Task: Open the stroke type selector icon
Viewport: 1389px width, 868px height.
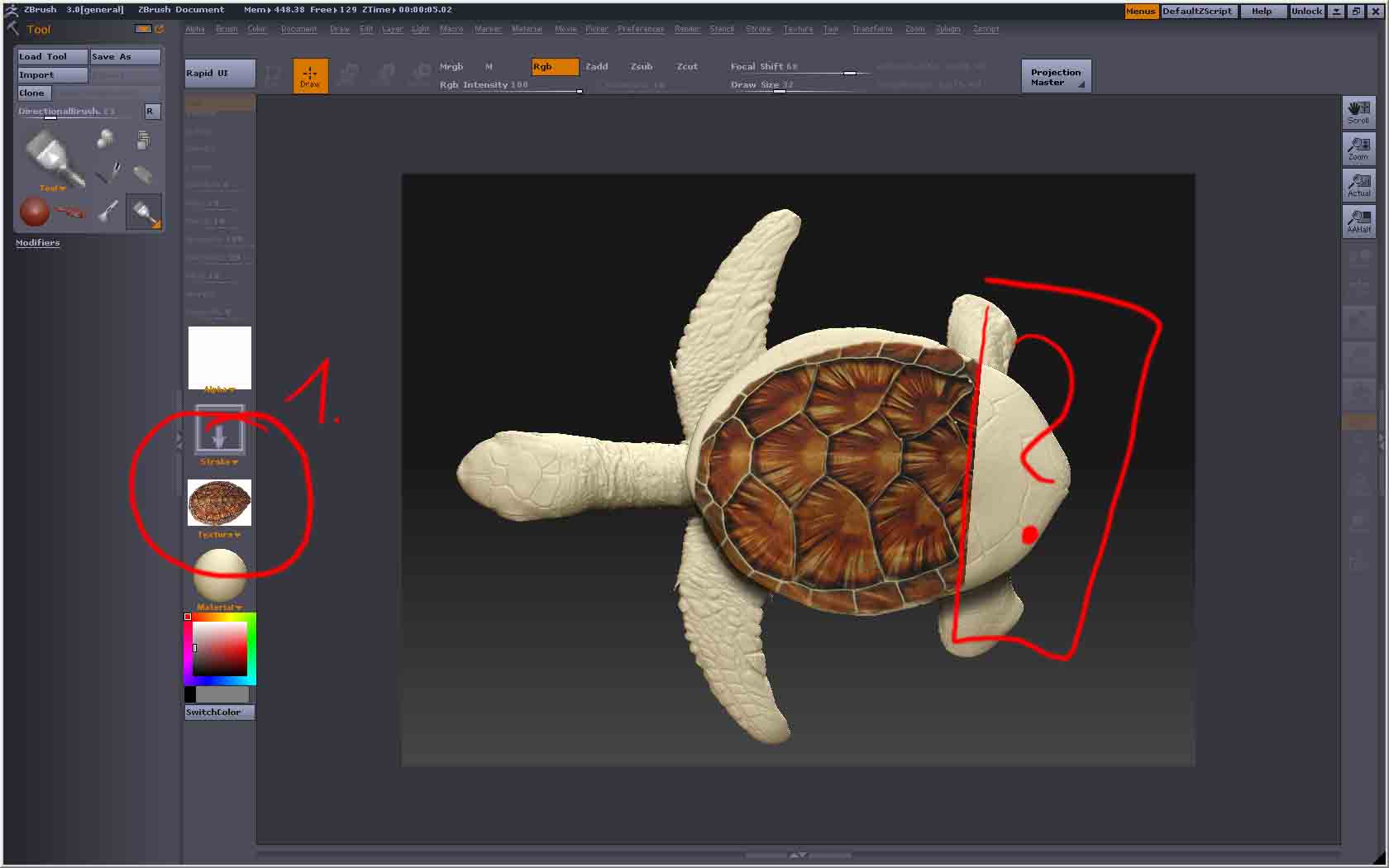Action: [219, 431]
